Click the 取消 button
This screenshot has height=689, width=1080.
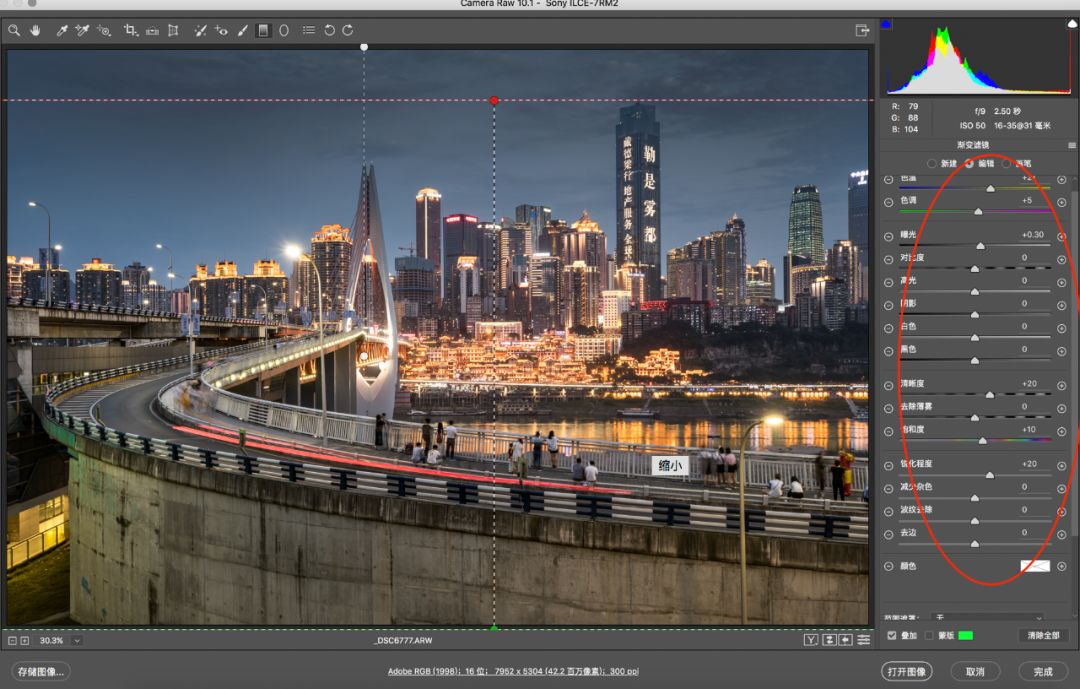click(975, 672)
